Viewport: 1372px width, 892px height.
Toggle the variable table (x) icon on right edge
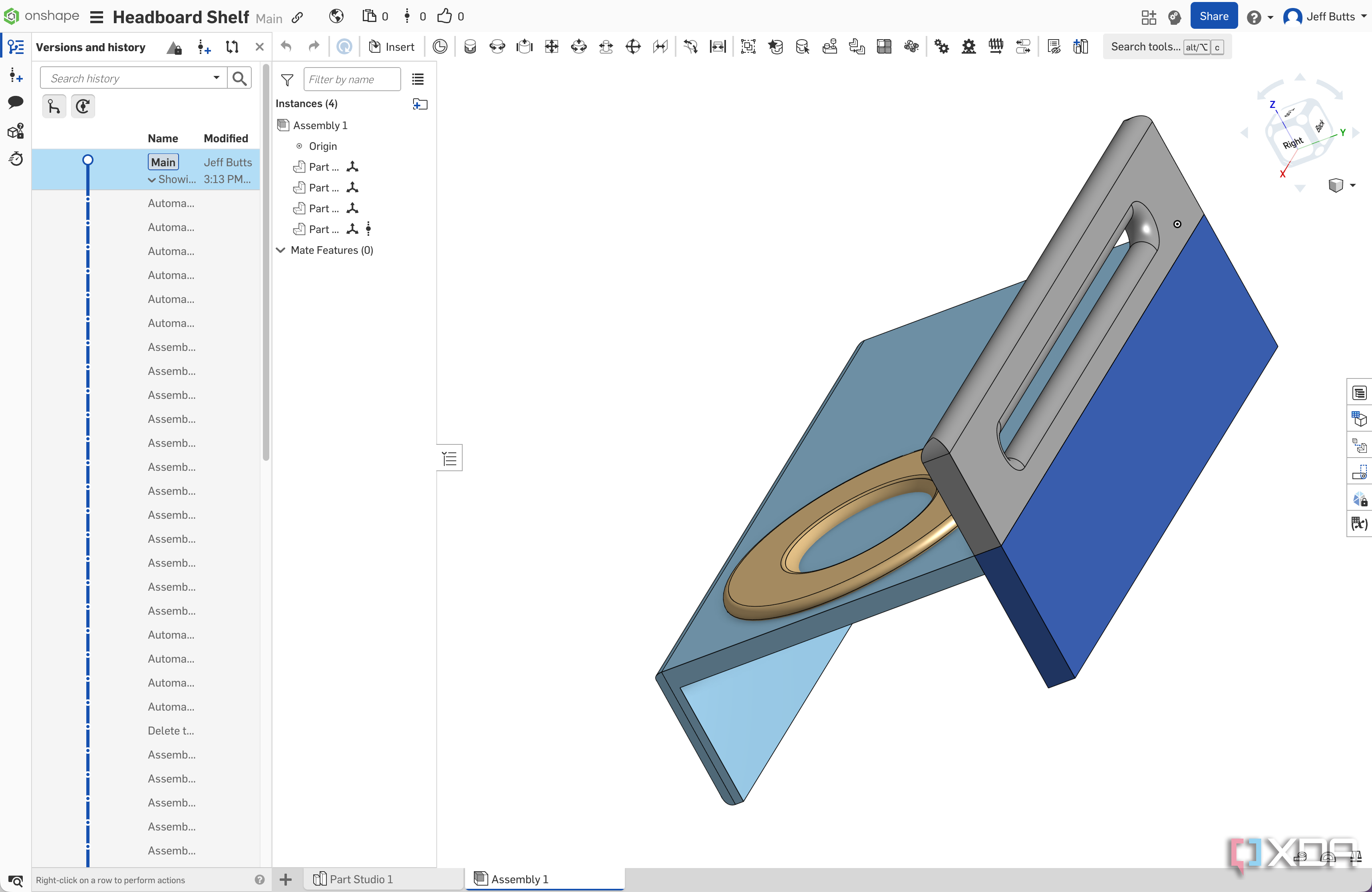click(1359, 523)
